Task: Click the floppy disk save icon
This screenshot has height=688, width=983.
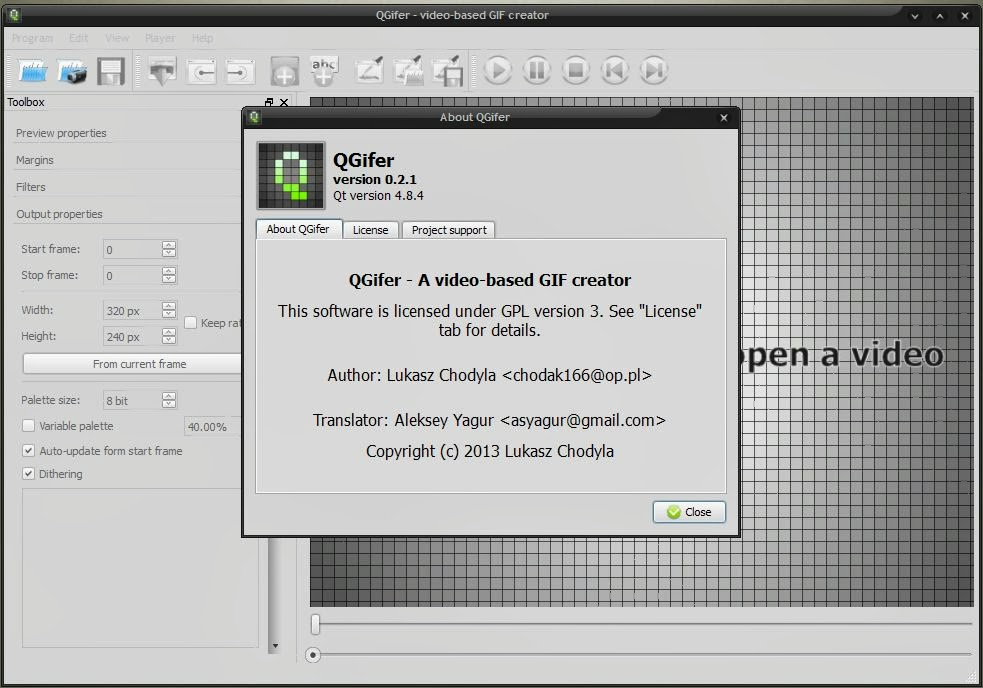Action: point(111,71)
